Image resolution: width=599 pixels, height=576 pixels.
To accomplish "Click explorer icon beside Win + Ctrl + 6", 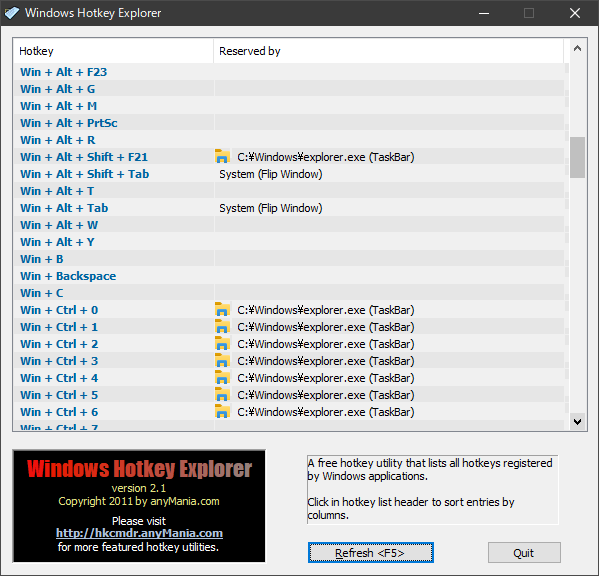I will 222,412.
